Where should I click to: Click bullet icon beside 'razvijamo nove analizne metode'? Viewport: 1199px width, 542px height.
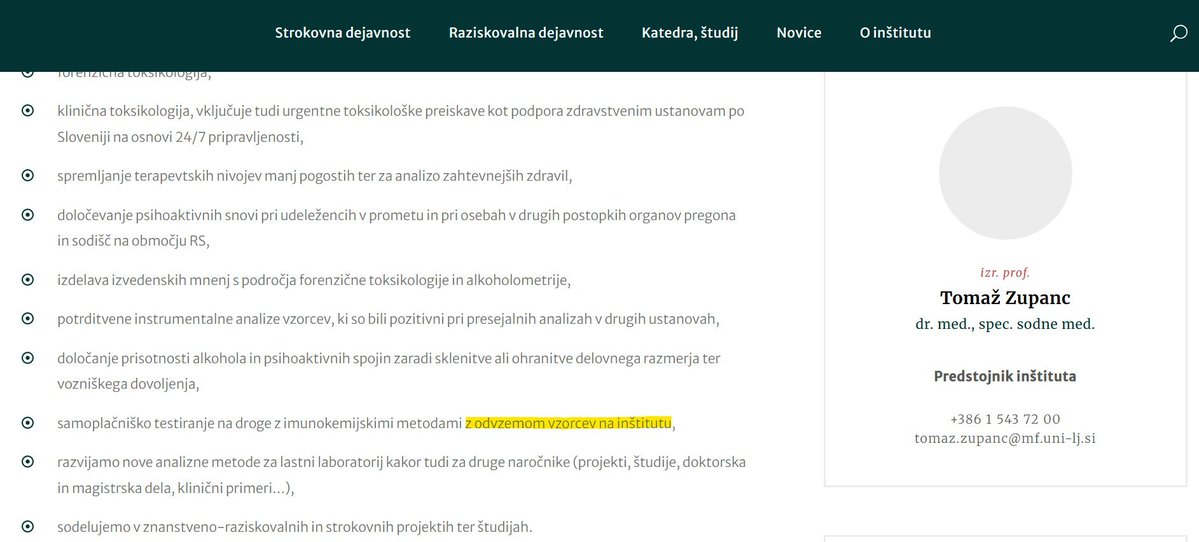(x=28, y=462)
